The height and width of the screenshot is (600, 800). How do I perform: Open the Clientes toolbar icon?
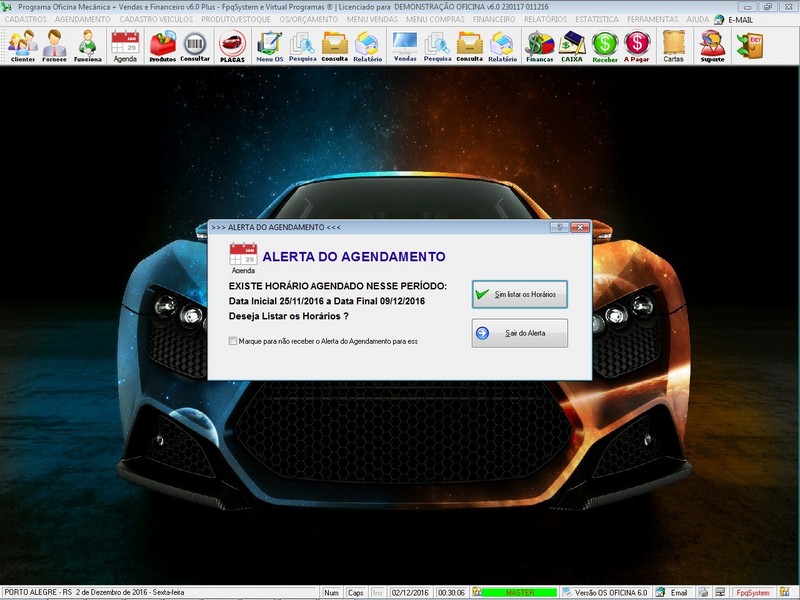tap(22, 46)
